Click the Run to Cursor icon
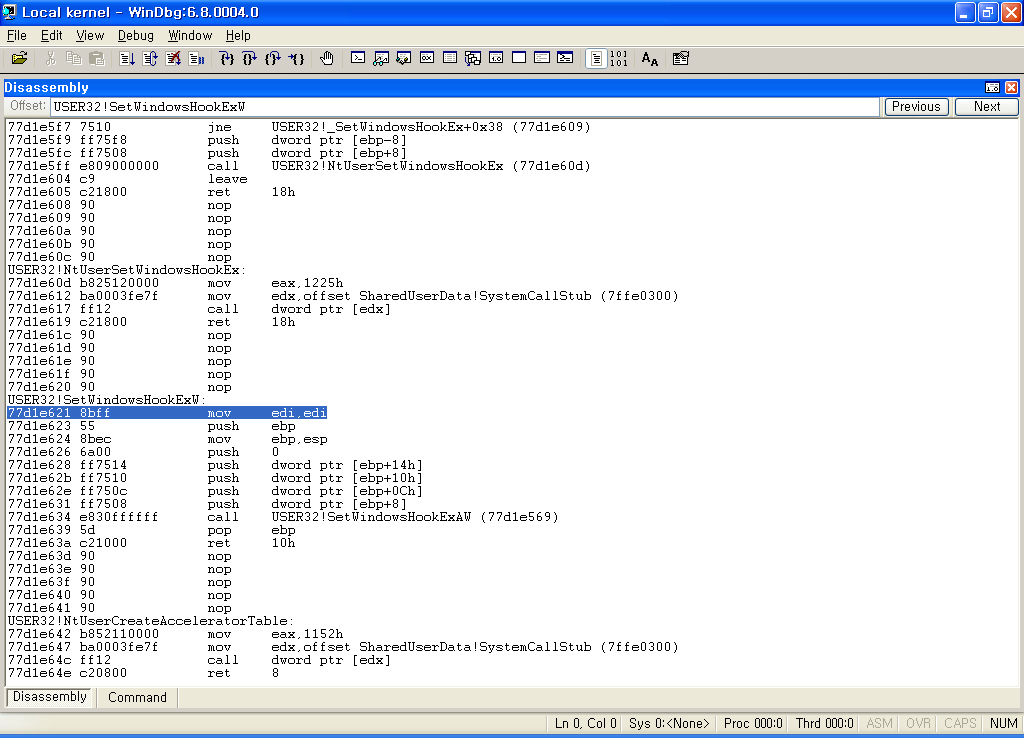This screenshot has width=1024, height=738. [296, 59]
